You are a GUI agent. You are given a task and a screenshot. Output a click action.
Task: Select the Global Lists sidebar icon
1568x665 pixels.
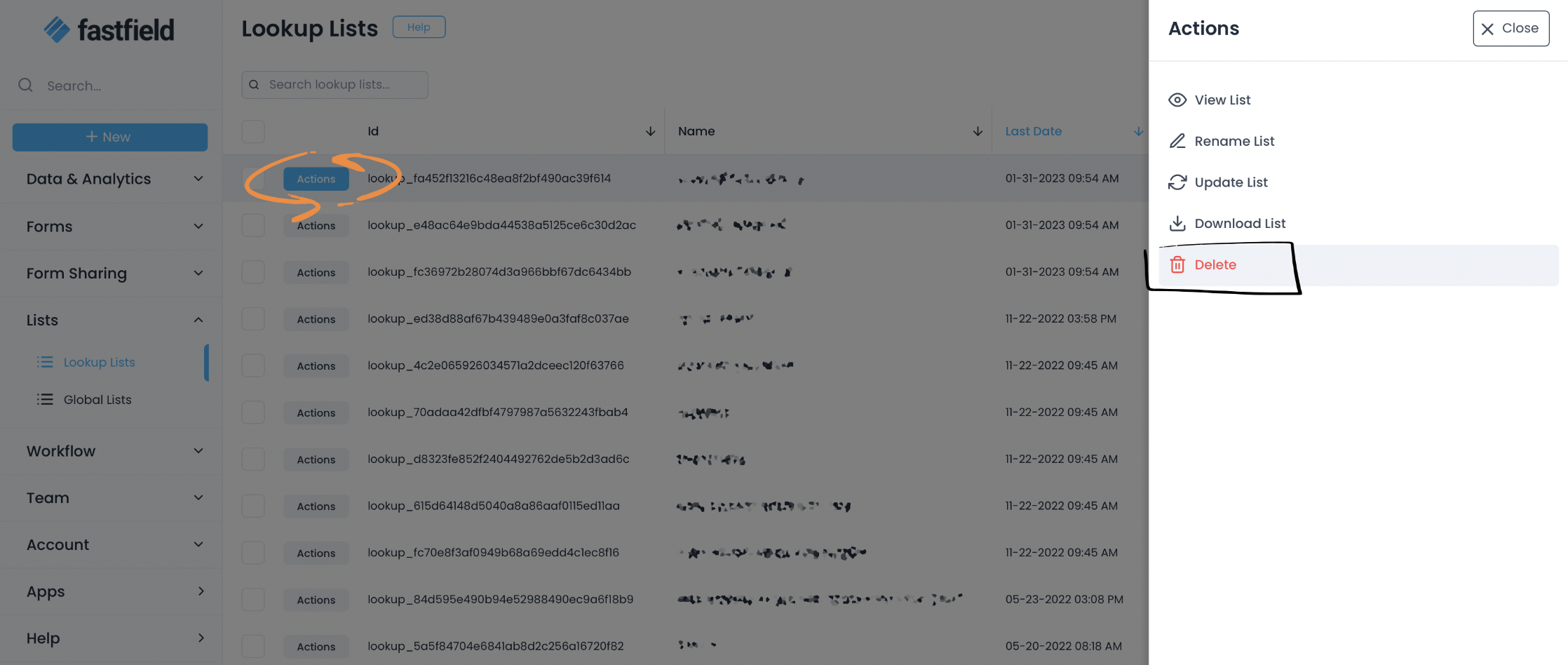click(x=45, y=399)
